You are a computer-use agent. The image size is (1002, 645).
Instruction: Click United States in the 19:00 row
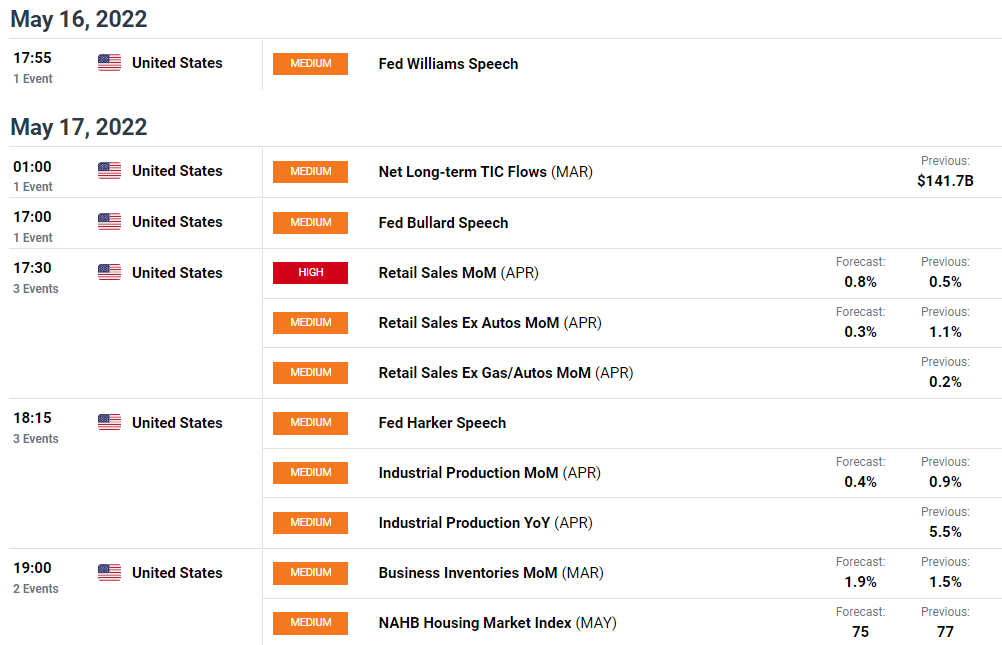coord(177,573)
